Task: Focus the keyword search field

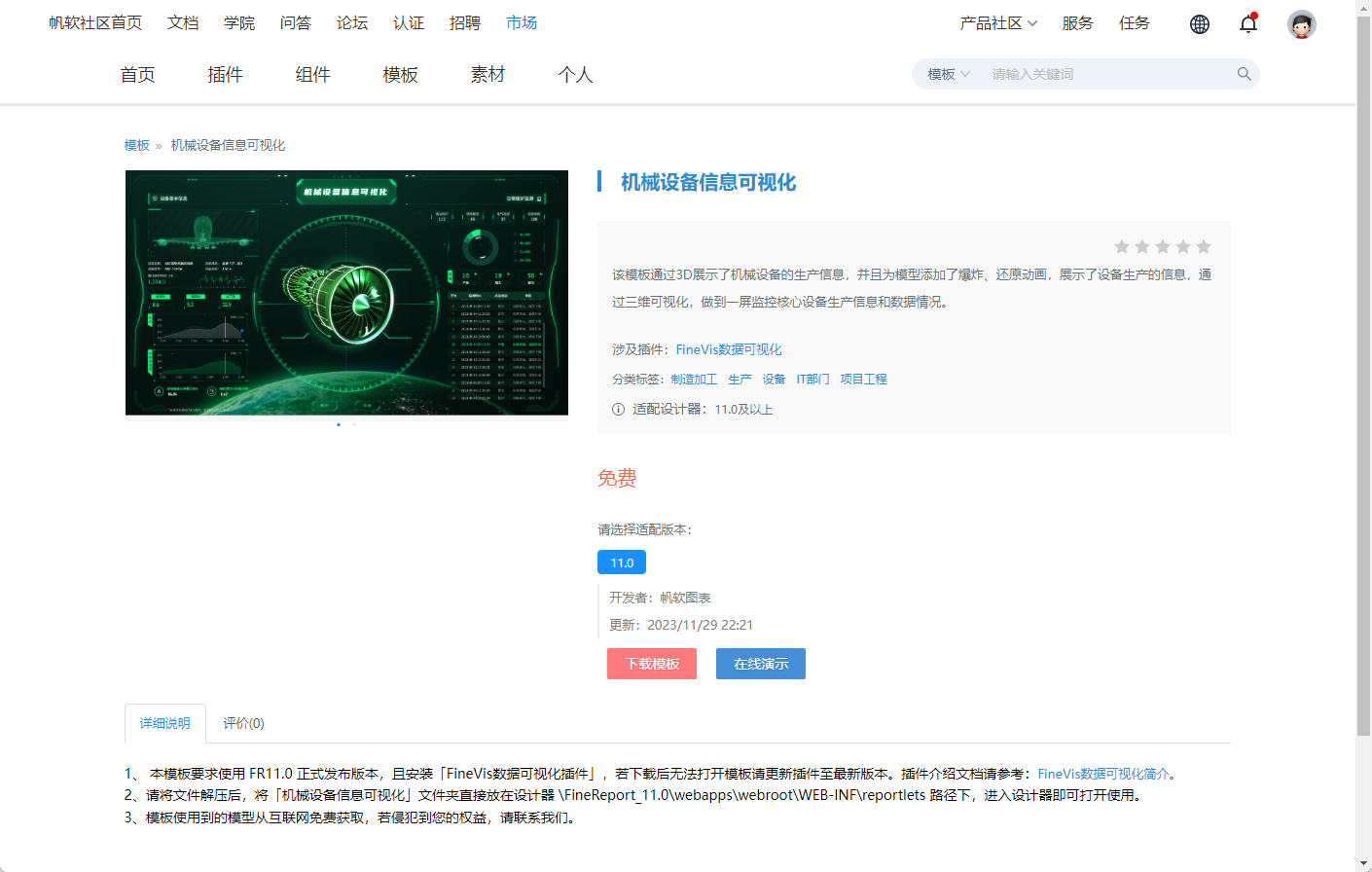Action: [1109, 74]
